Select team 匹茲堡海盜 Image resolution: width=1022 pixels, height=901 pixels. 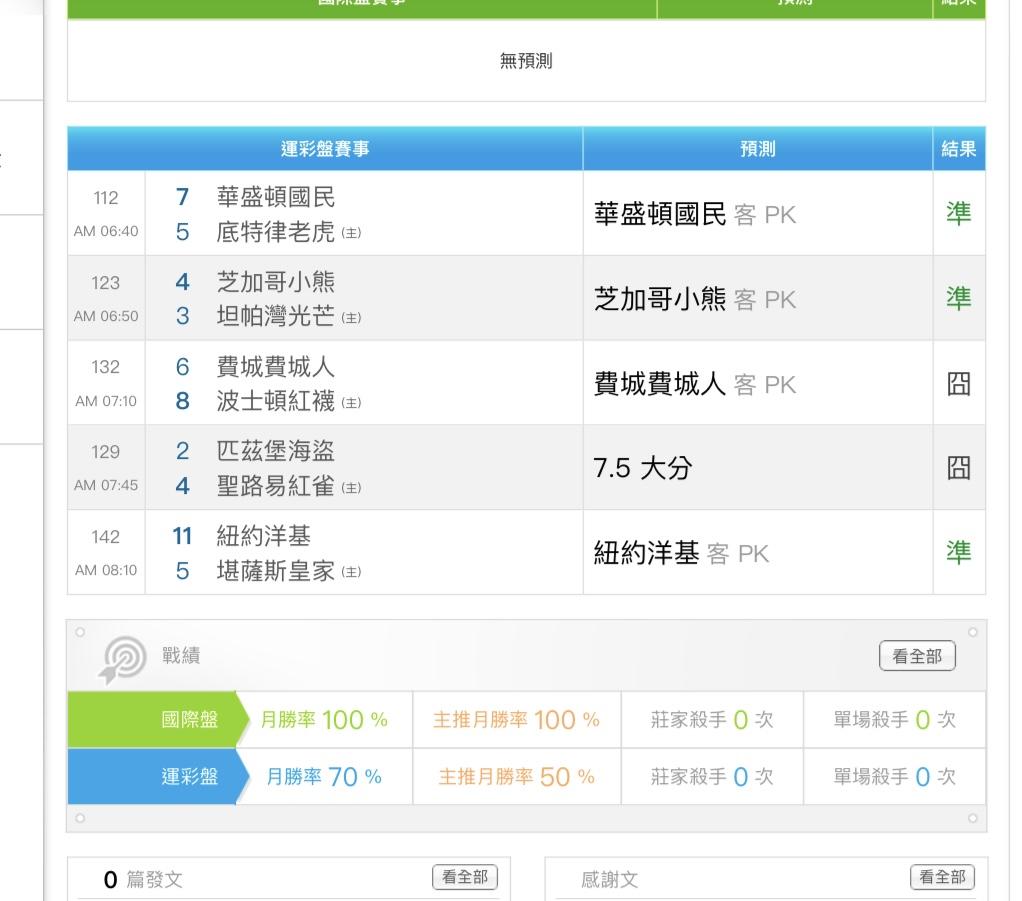[276, 451]
